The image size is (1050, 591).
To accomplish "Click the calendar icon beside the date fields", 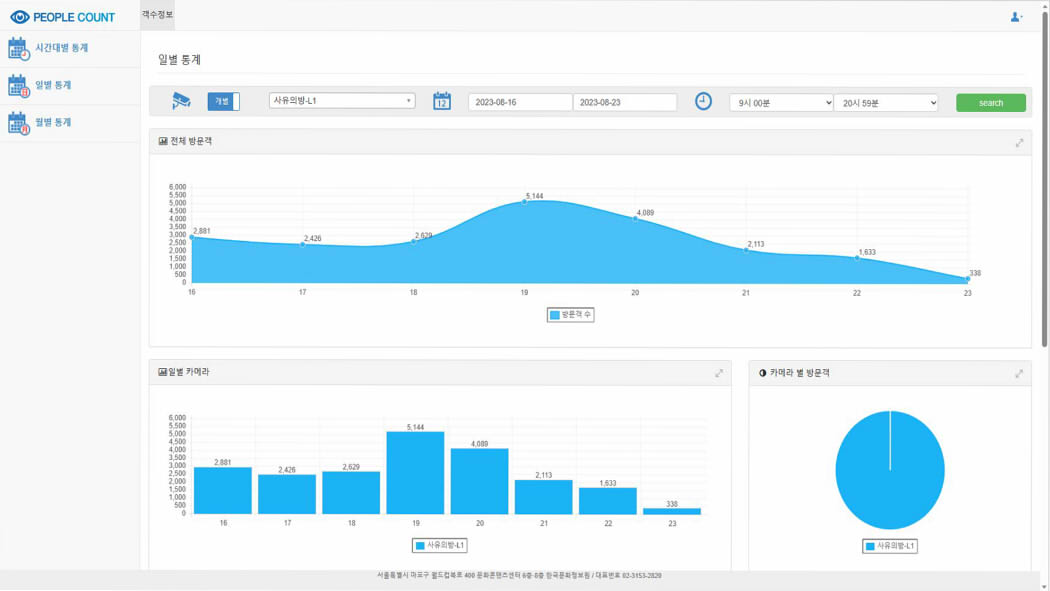I will 442,101.
